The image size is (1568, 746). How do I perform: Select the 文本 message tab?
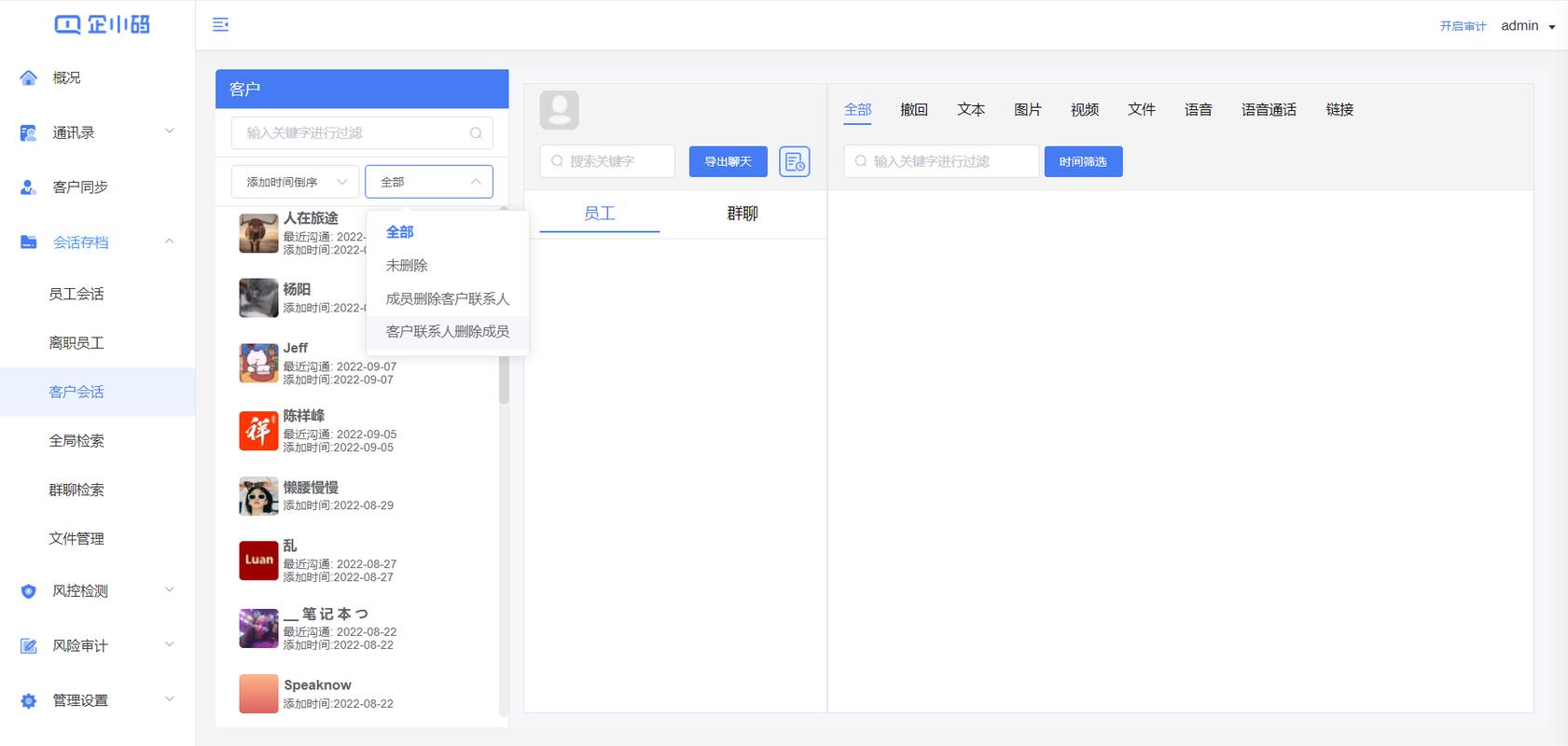pos(971,110)
